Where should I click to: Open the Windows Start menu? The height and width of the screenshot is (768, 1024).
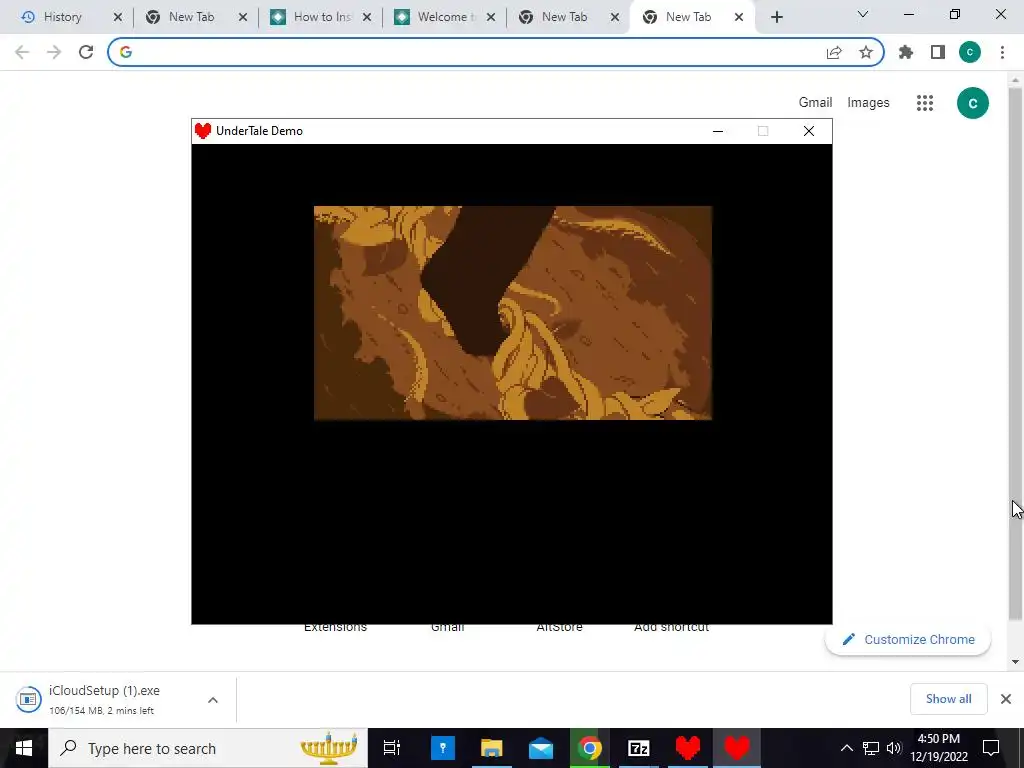point(24,748)
